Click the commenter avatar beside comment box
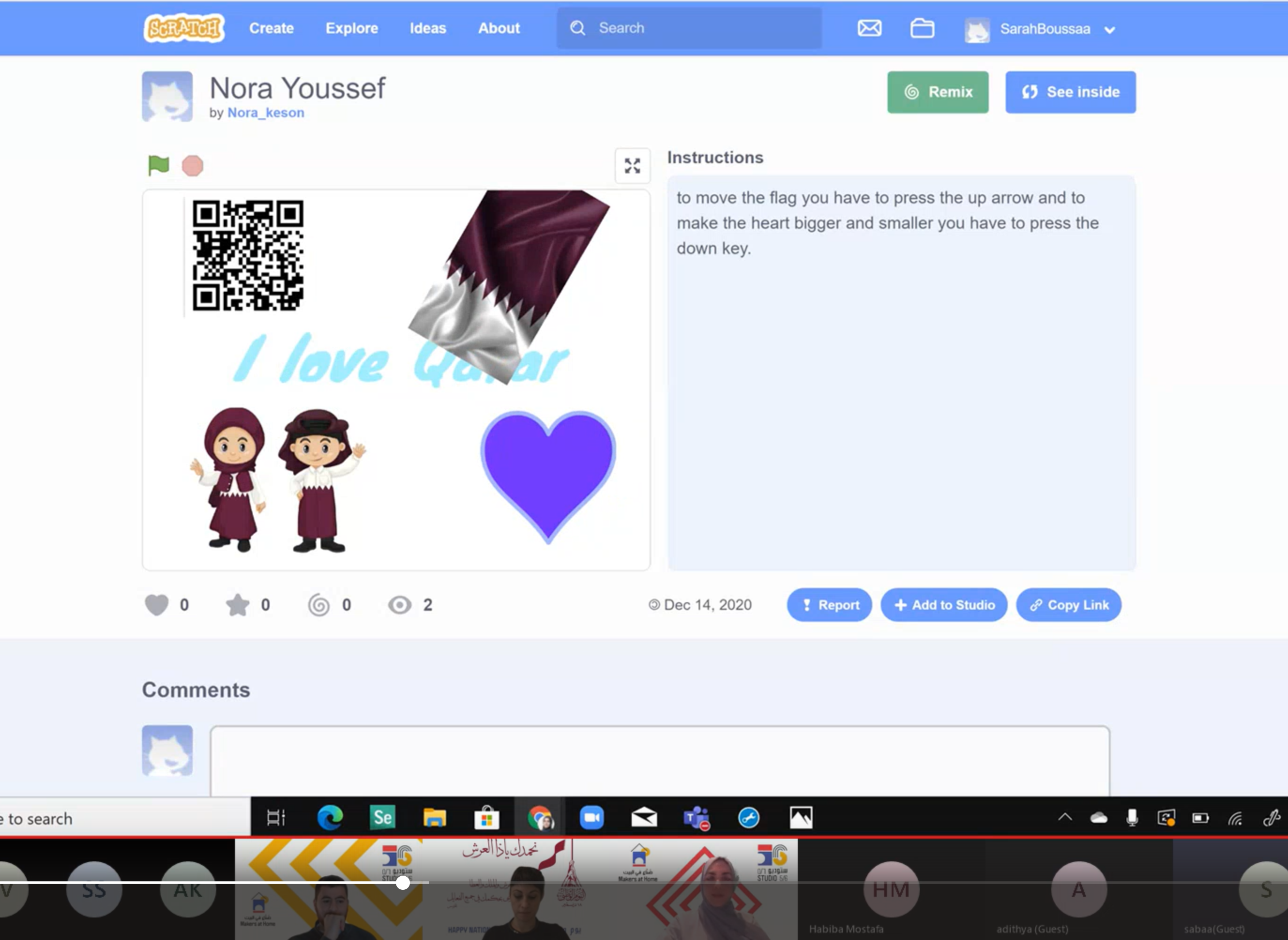The width and height of the screenshot is (1288, 940). click(167, 750)
